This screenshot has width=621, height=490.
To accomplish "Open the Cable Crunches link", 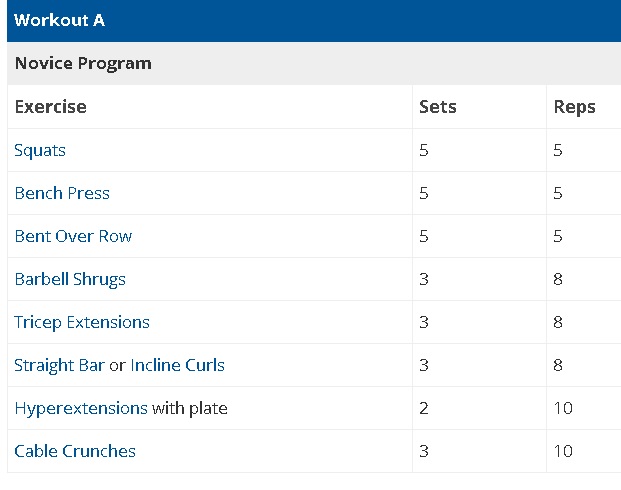I will click(75, 451).
